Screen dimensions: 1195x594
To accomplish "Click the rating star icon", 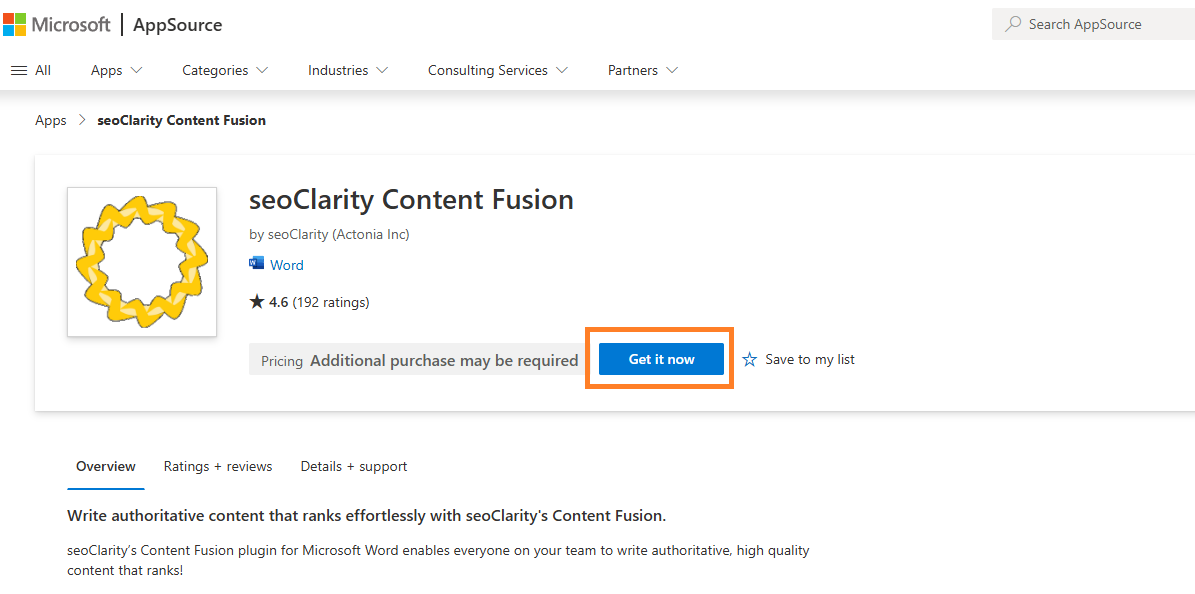I will 257,302.
